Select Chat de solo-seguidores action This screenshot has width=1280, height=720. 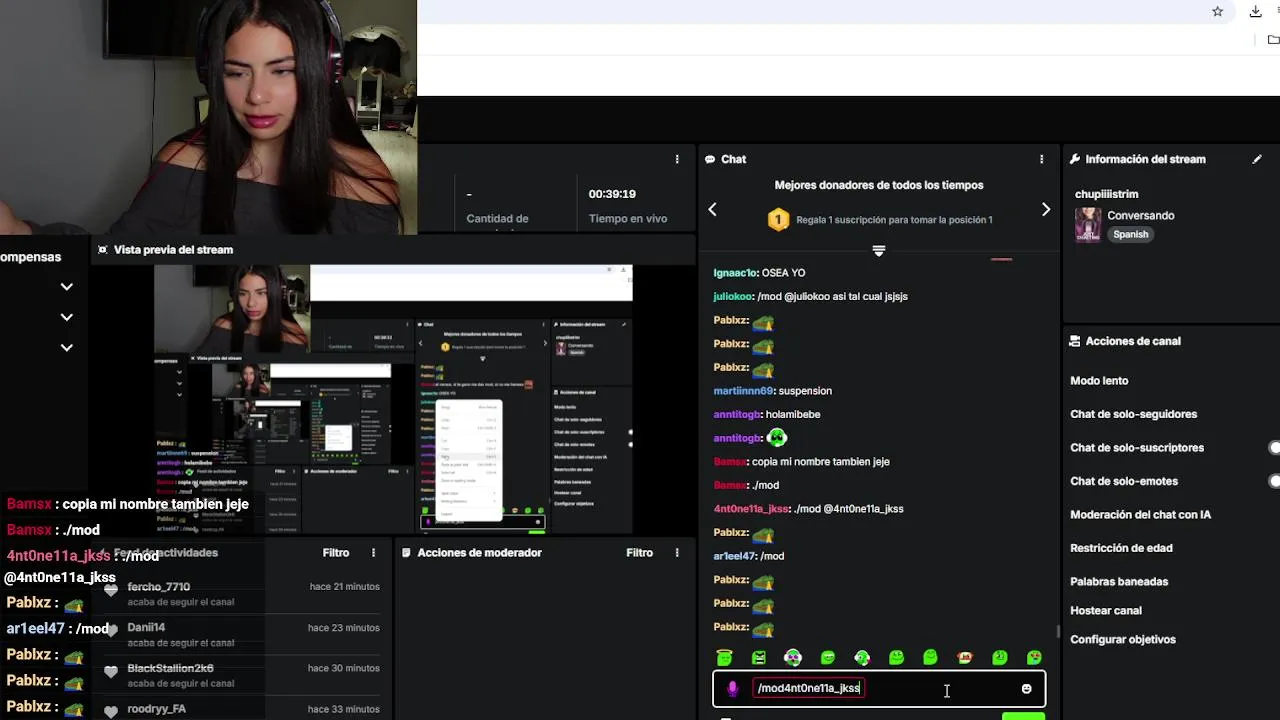[1133, 414]
